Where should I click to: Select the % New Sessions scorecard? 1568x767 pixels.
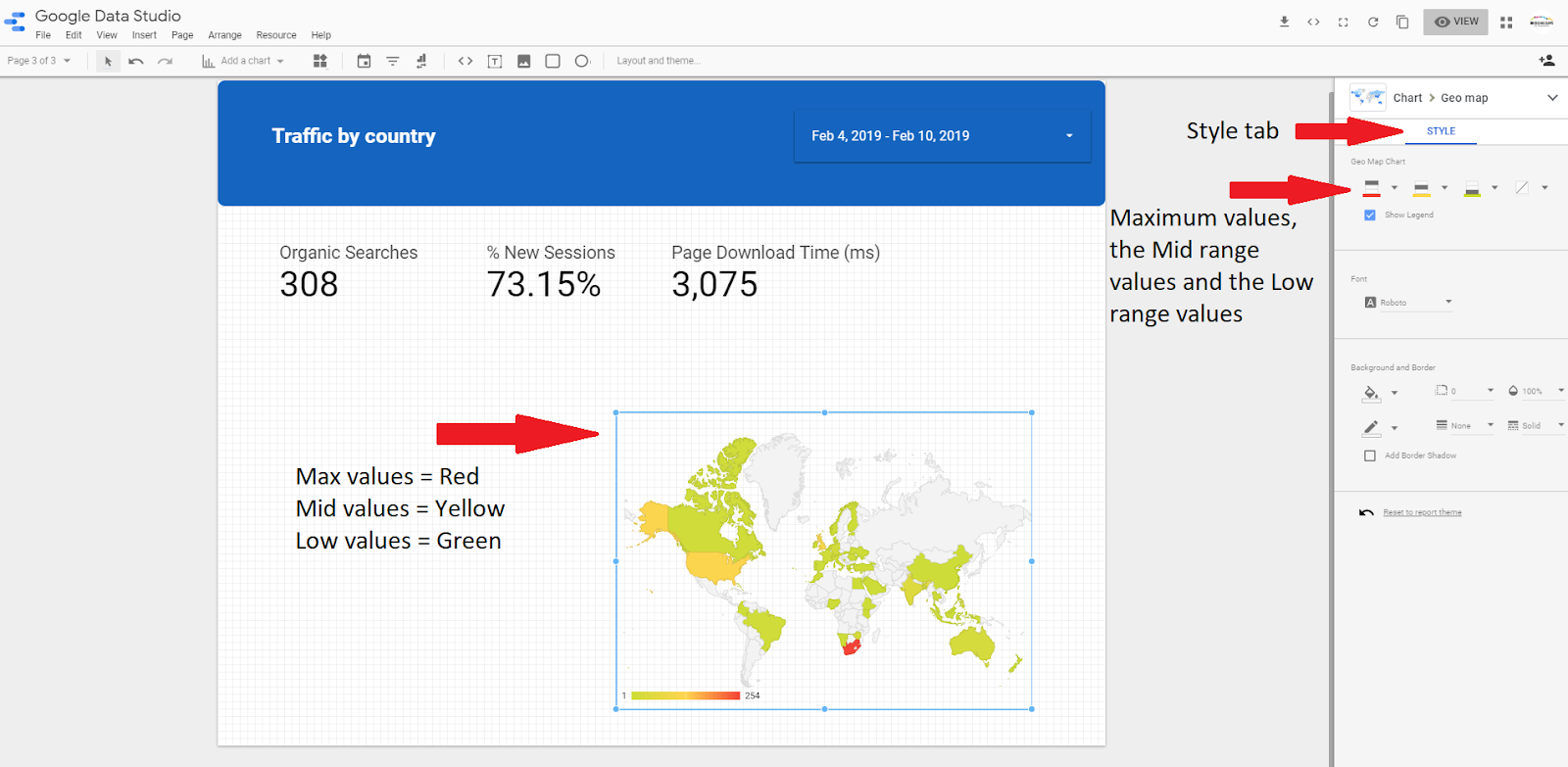551,271
